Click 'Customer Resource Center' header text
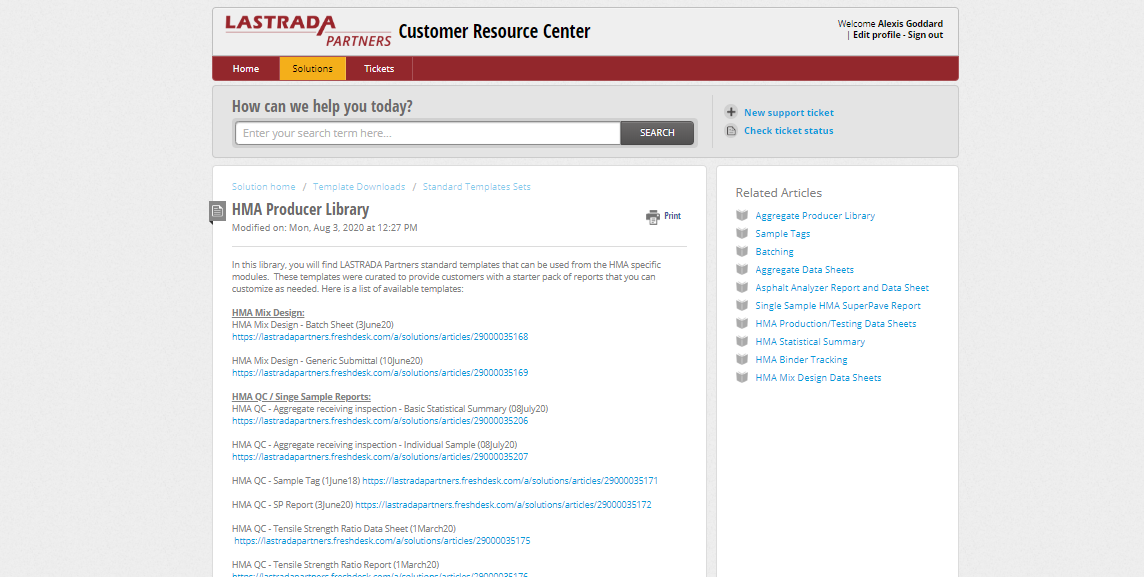Image resolution: width=1144 pixels, height=577 pixels. [x=494, y=32]
